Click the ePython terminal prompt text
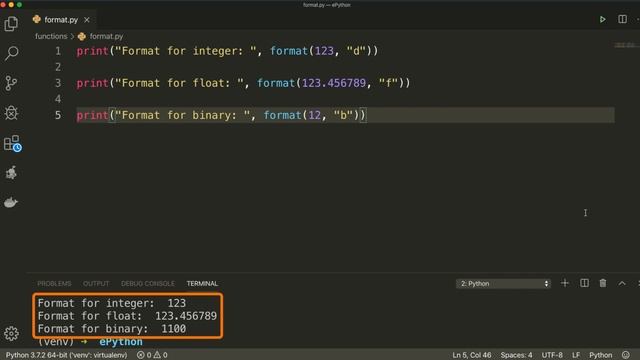The width and height of the screenshot is (640, 360). click(121, 342)
